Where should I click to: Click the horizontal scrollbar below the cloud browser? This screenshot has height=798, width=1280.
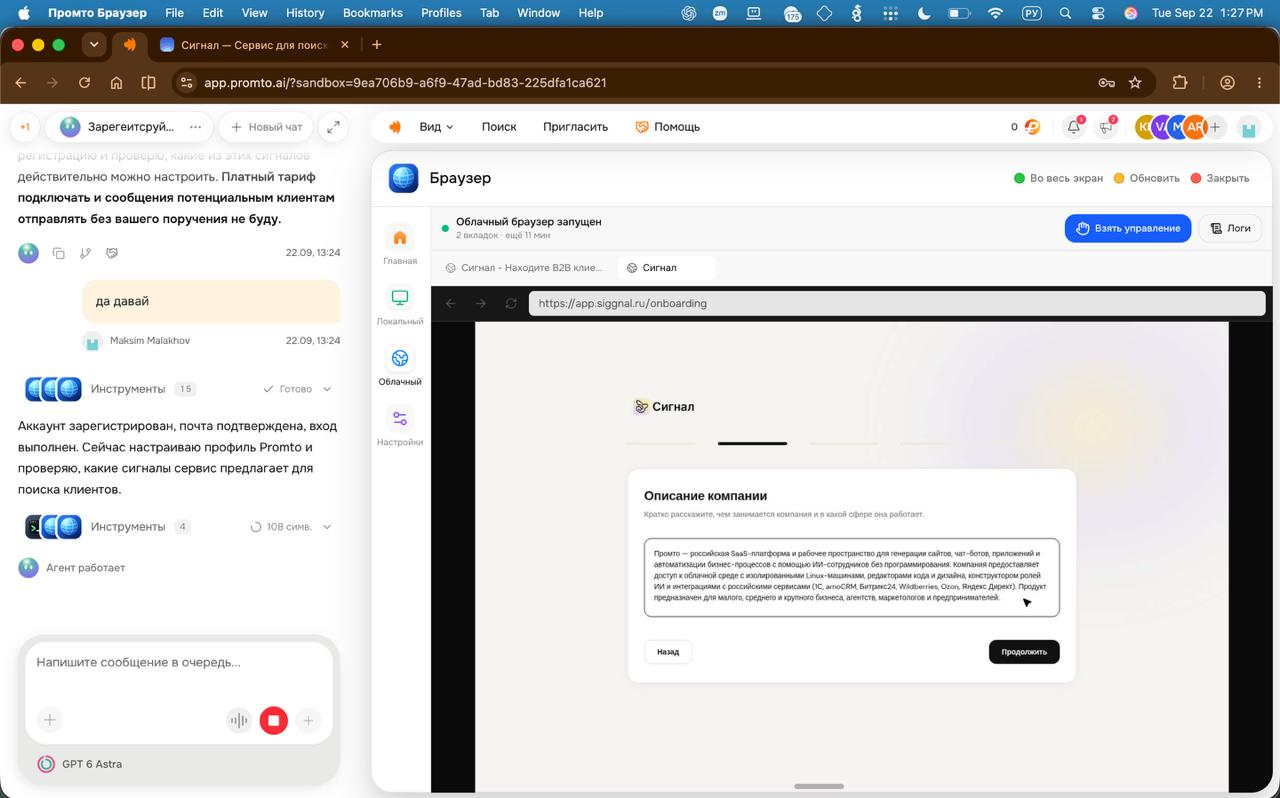(819, 787)
